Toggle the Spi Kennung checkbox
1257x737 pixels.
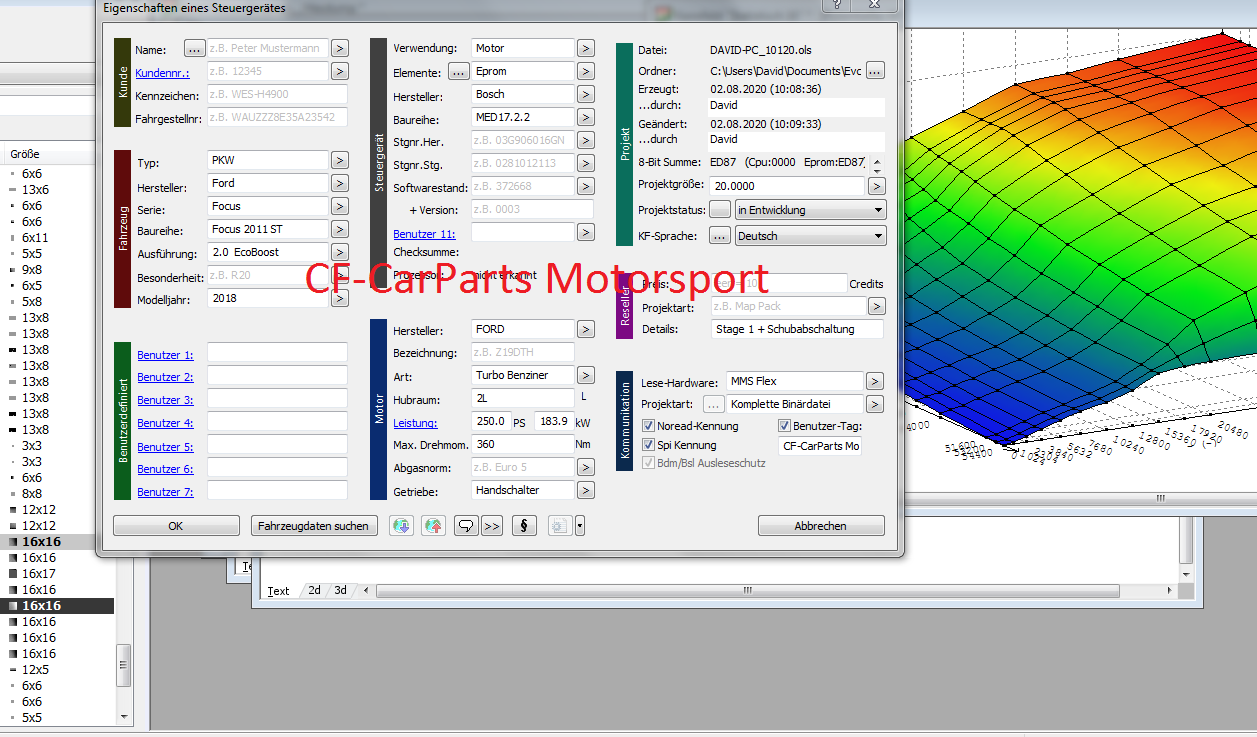pyautogui.click(x=649, y=445)
